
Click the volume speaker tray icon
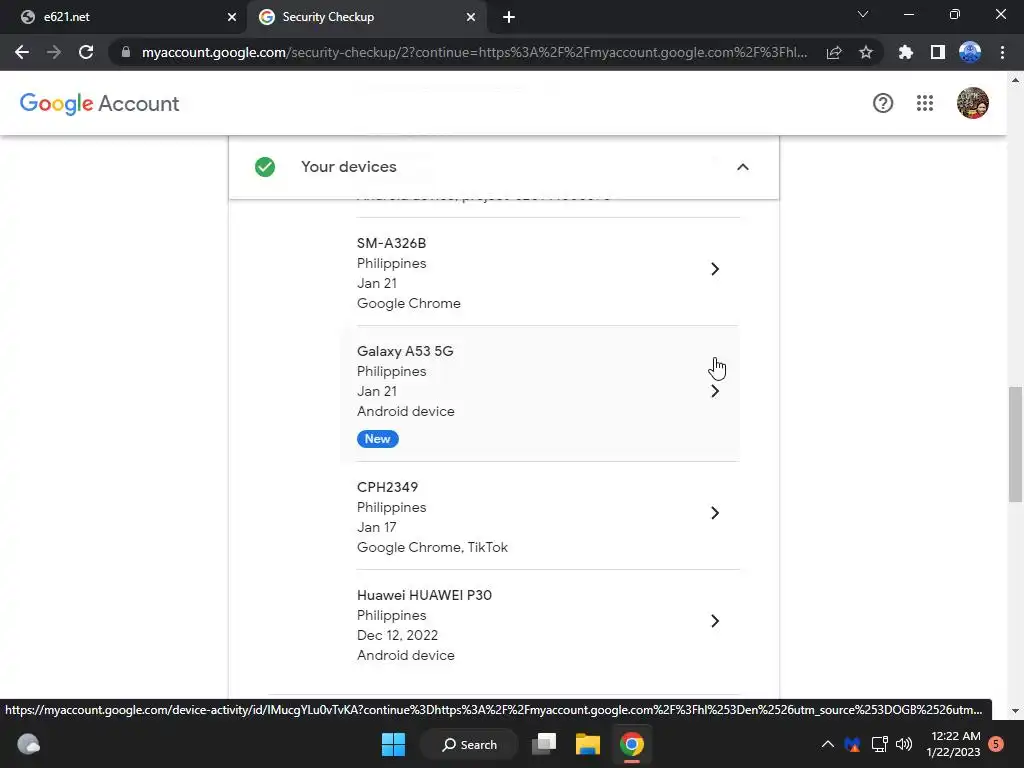point(904,744)
